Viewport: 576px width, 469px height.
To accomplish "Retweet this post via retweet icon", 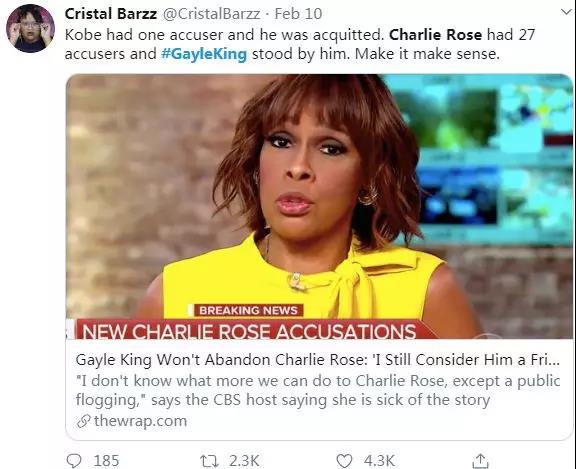I will (209, 461).
